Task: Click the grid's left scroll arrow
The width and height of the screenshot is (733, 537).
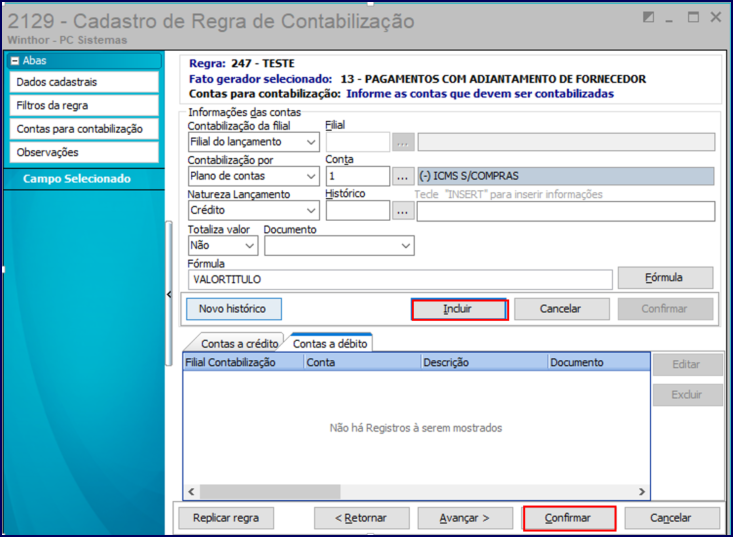Action: [191, 492]
